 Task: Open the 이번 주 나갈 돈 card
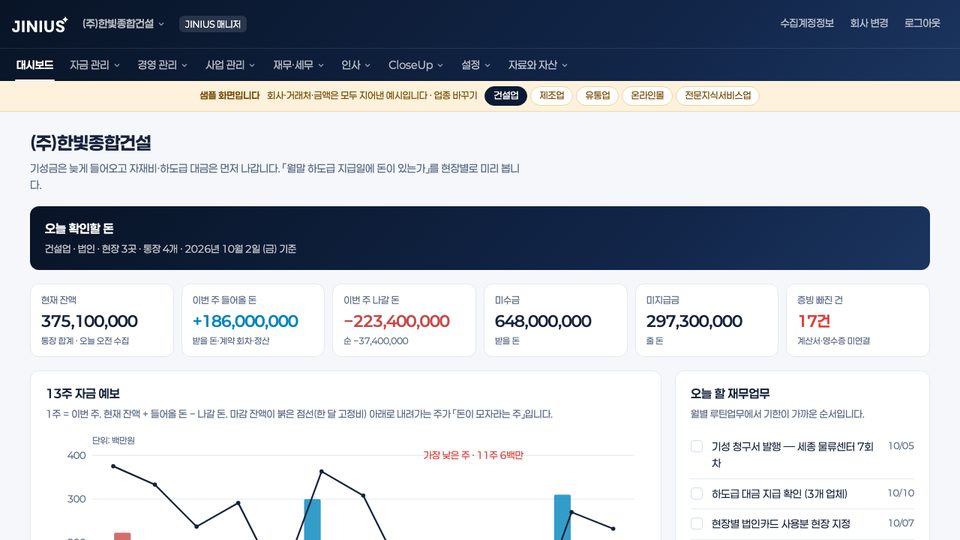[x=404, y=320]
